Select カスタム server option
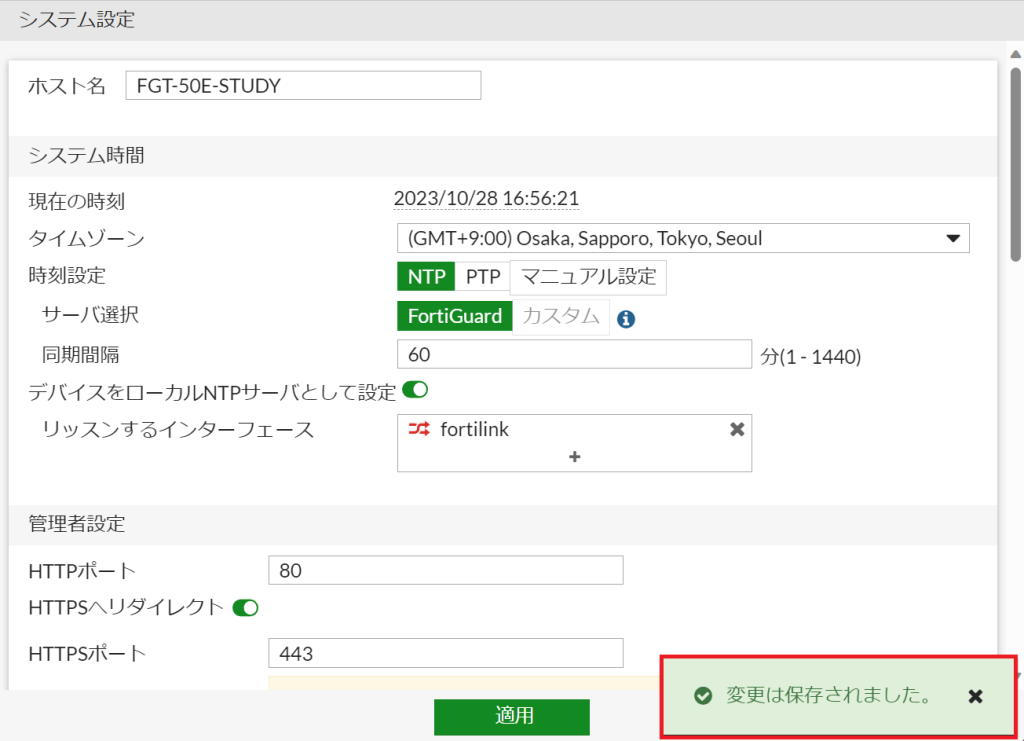1024x741 pixels. tap(561, 317)
